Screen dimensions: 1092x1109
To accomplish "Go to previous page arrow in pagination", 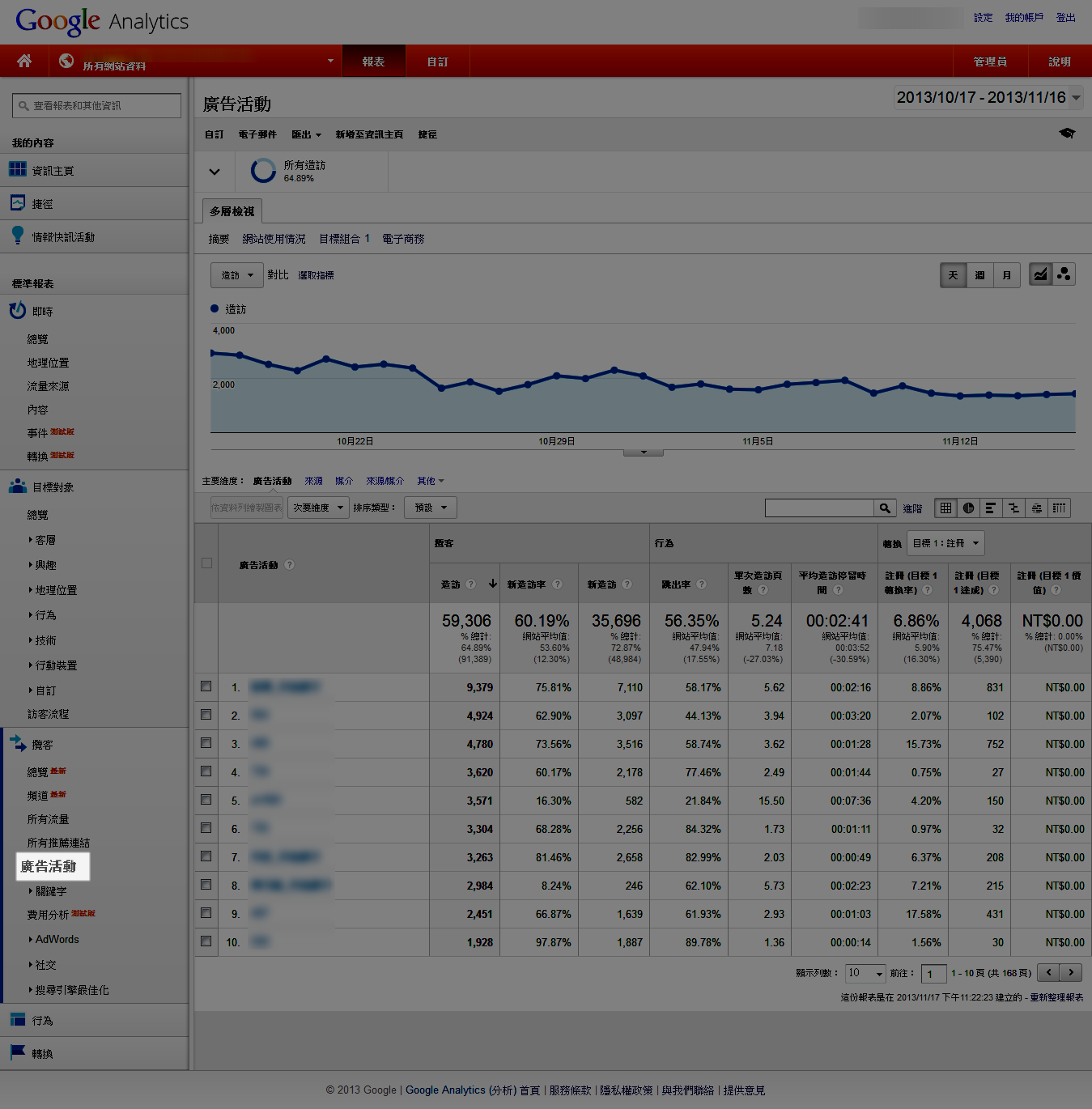I will [x=1048, y=972].
